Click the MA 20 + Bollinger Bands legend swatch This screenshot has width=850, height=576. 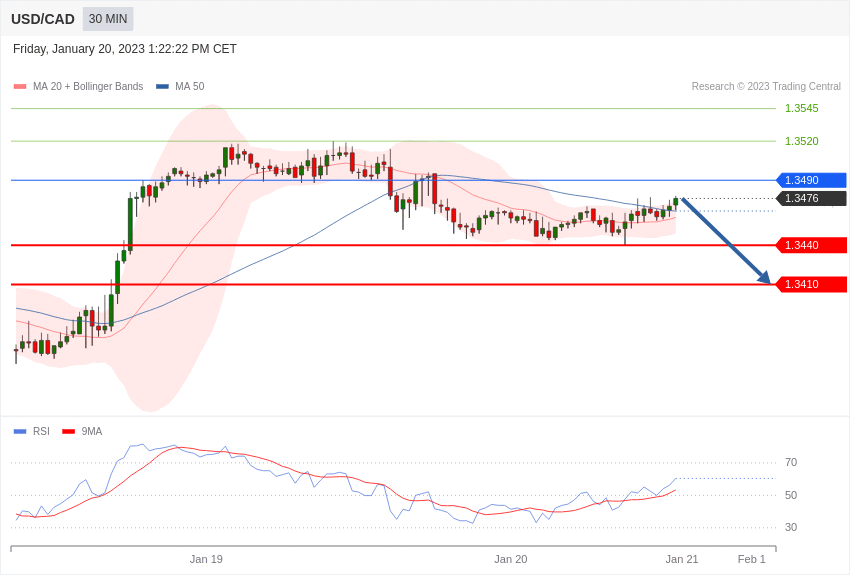point(20,87)
